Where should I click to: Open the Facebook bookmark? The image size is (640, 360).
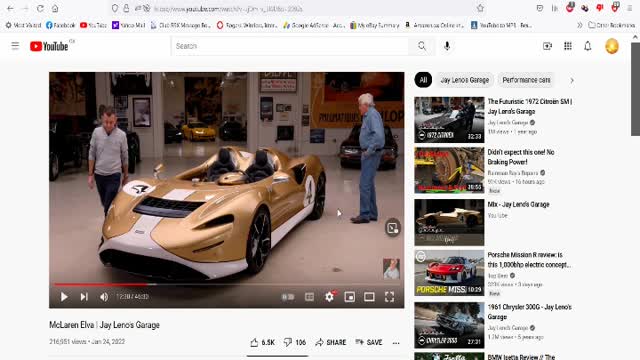(x=60, y=25)
